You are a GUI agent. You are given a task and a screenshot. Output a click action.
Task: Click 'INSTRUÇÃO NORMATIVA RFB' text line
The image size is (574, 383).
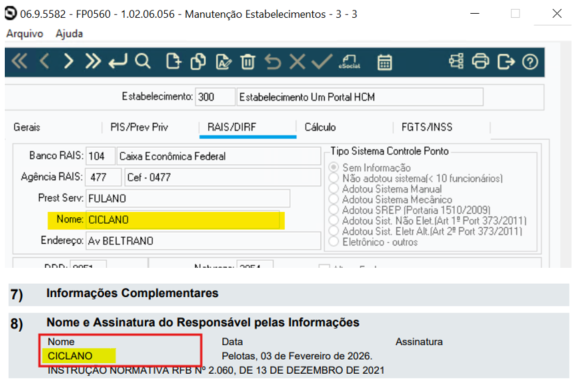216,371
